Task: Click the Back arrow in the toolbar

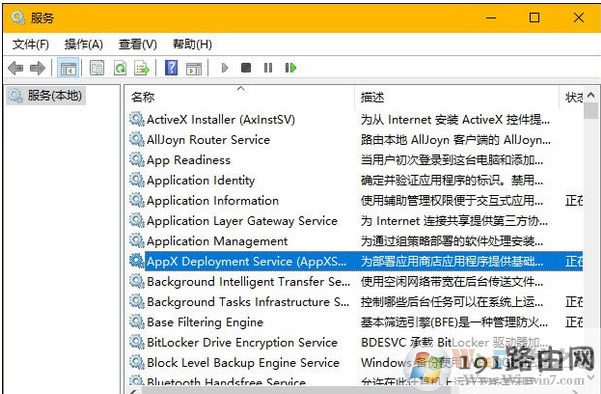Action: coord(16,68)
